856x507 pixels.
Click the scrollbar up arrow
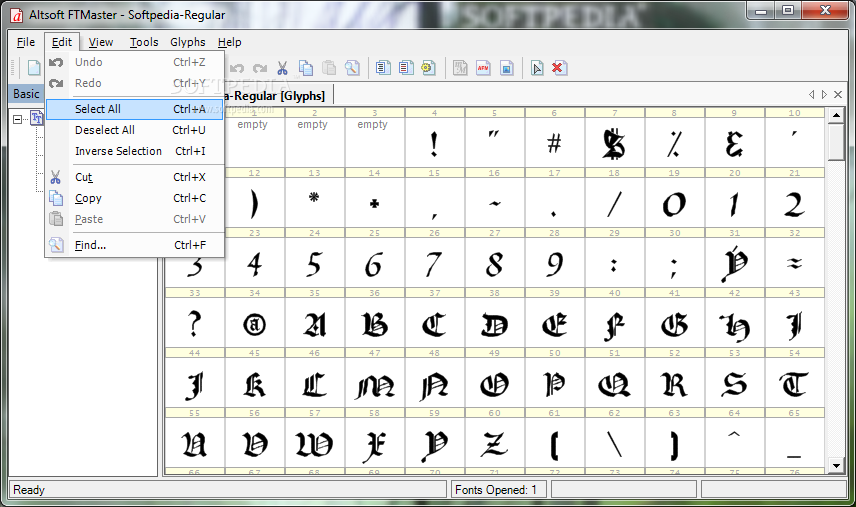(836, 116)
